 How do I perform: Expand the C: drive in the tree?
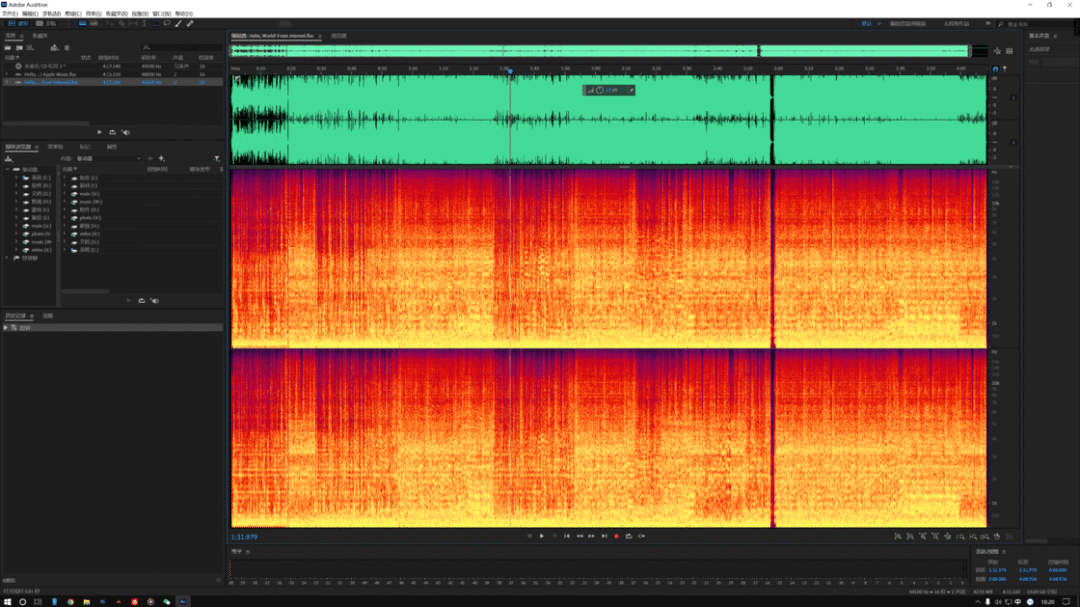point(17,177)
